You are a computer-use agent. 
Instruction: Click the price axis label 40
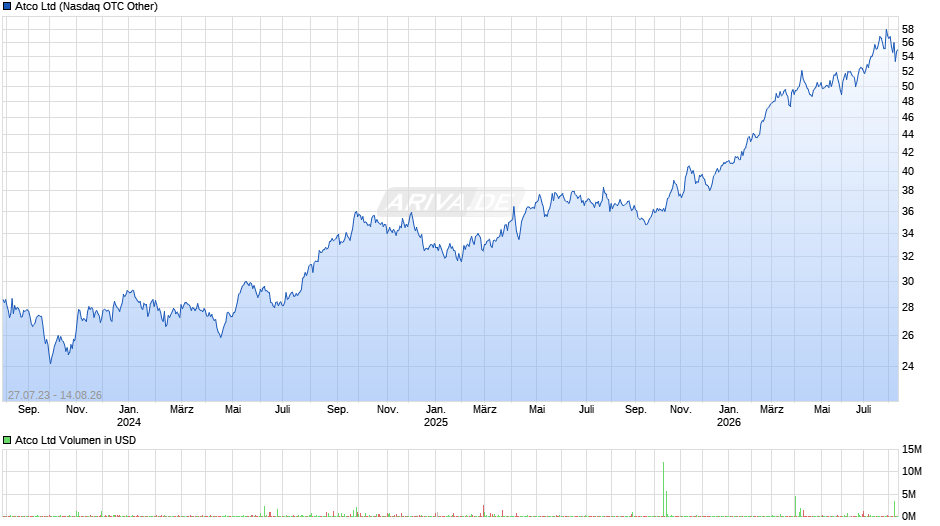[908, 172]
